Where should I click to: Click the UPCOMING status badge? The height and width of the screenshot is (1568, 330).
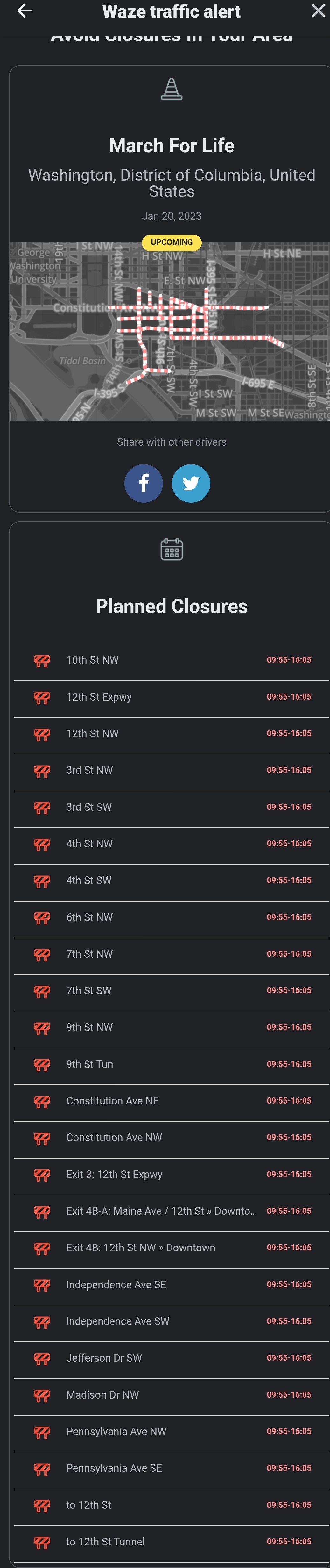(172, 242)
